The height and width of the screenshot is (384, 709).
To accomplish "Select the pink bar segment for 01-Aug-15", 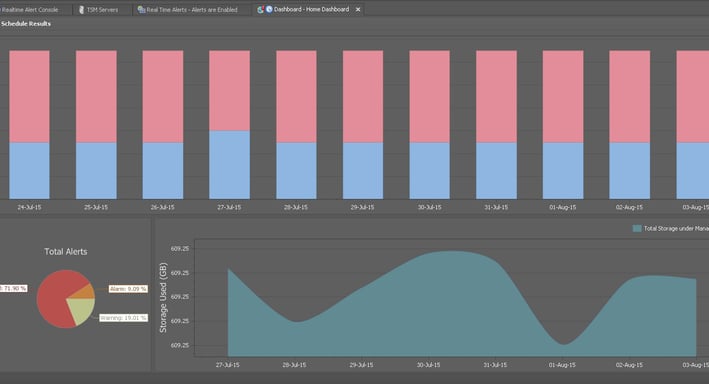I will pyautogui.click(x=563, y=96).
